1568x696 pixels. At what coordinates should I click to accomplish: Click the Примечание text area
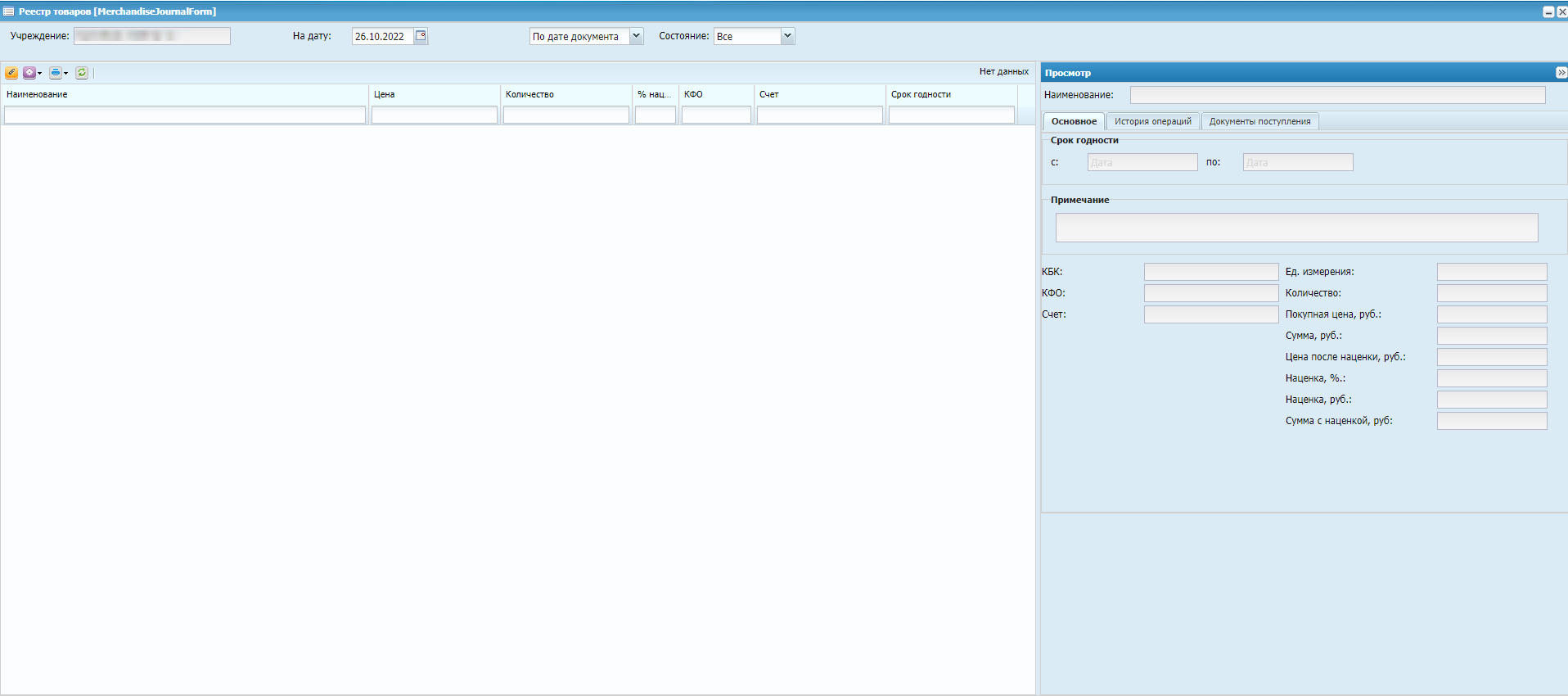tap(1296, 228)
